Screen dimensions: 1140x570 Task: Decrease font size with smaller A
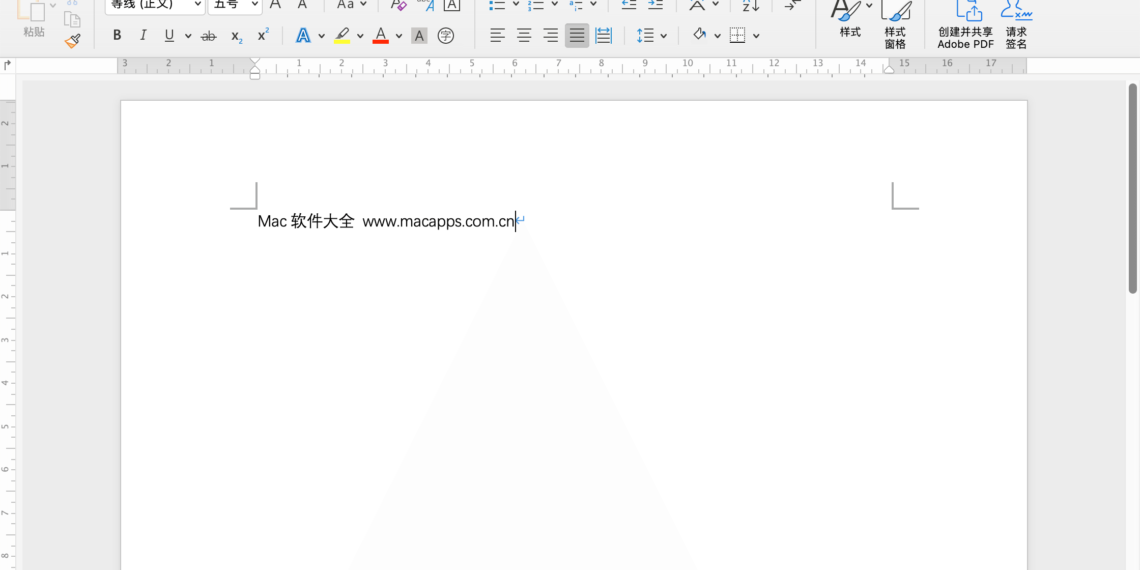(x=302, y=4)
